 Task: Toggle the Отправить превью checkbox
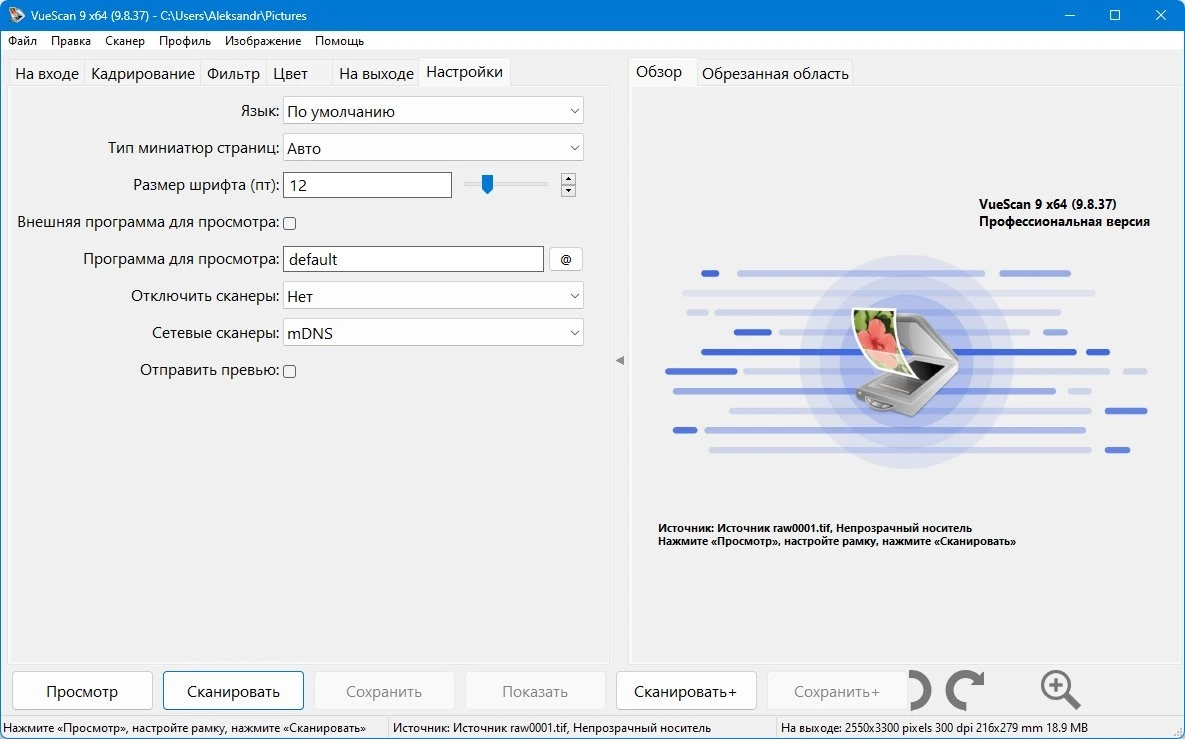pos(289,371)
